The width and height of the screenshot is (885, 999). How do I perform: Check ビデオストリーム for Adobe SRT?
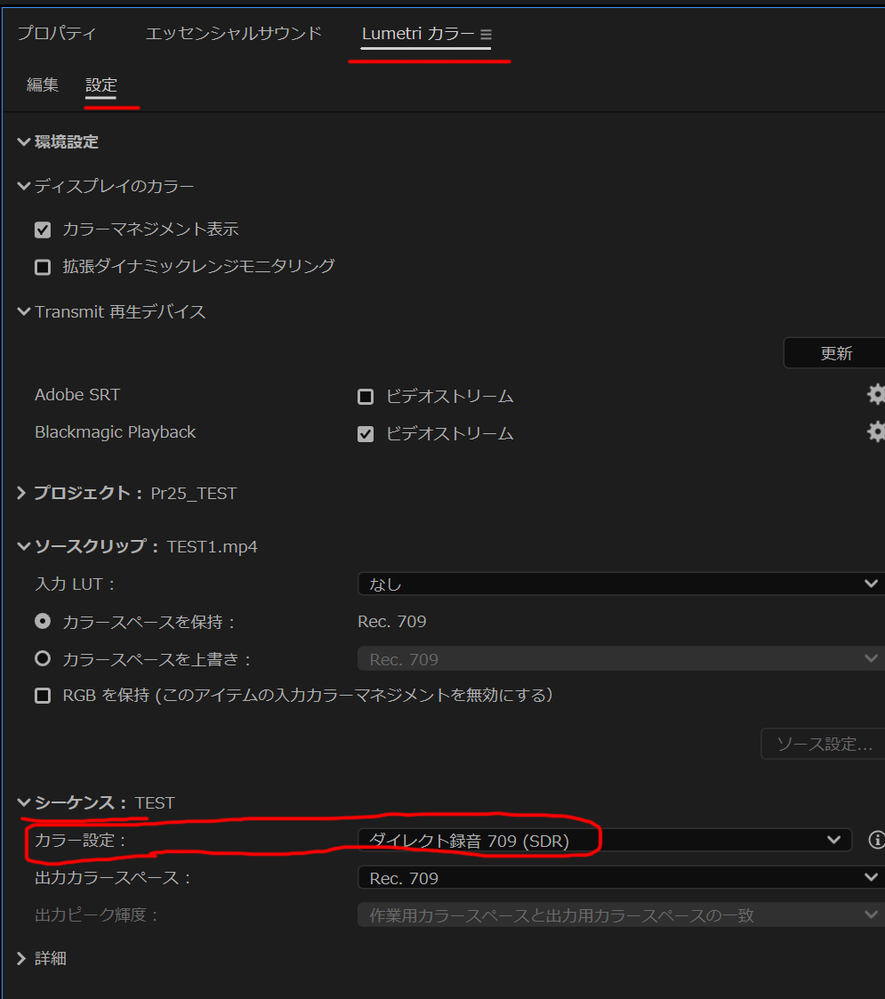pos(365,396)
